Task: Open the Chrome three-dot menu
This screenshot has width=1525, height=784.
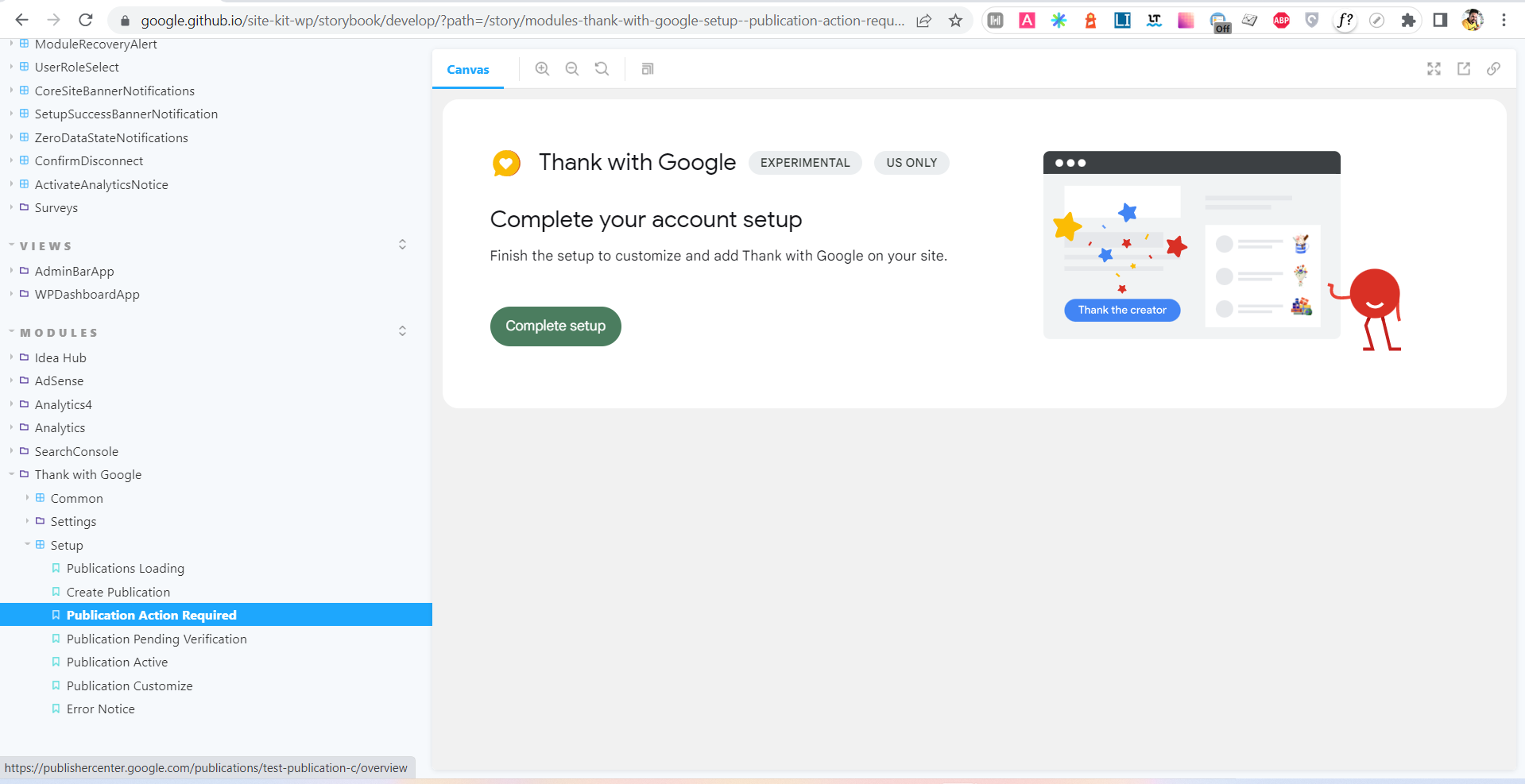Action: 1504,21
